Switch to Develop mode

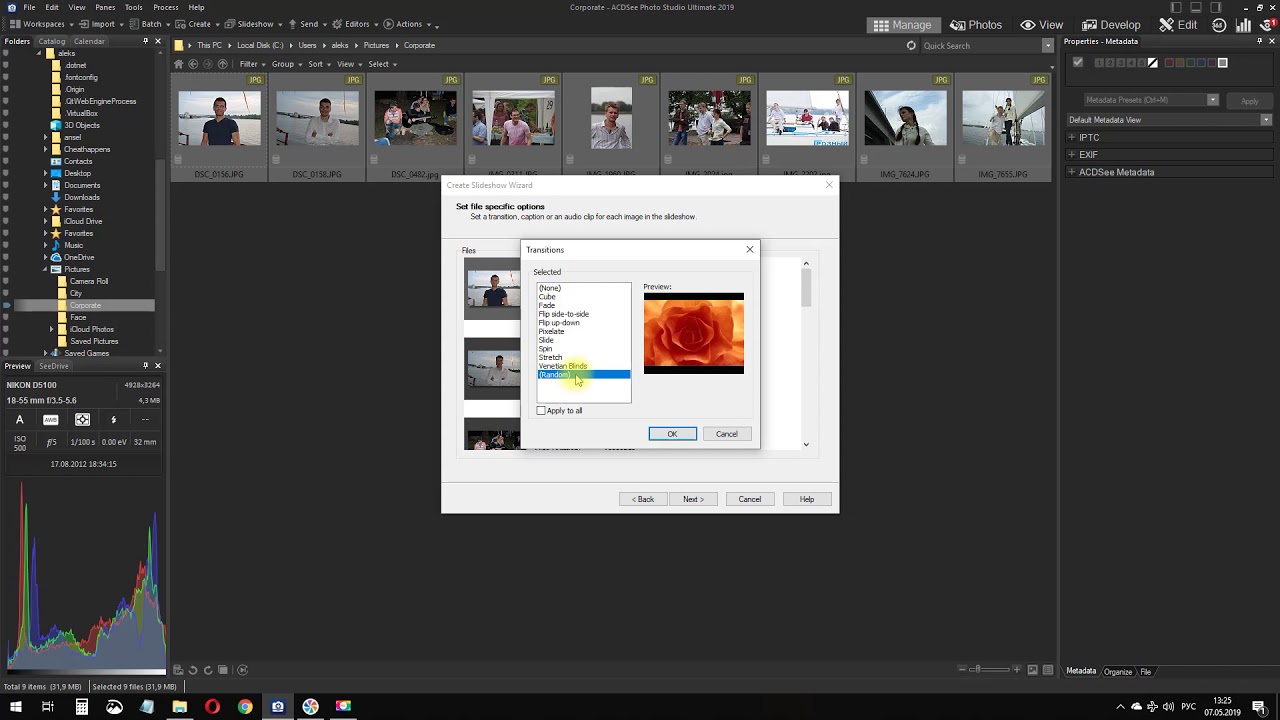point(1112,25)
